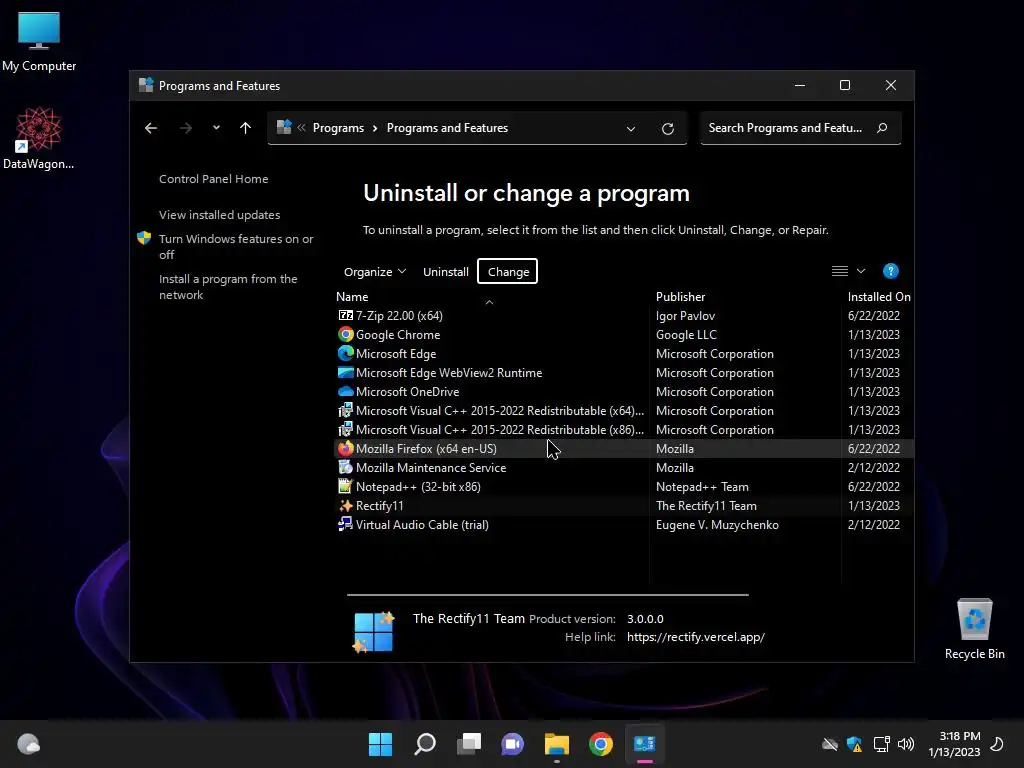
Task: Click the Igor Pavlov publisher cell
Action: coord(685,315)
